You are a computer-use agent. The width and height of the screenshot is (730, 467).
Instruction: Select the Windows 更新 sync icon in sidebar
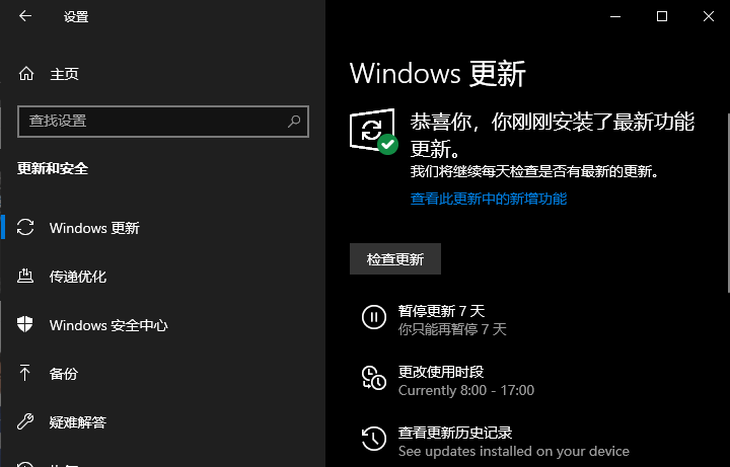(25, 228)
